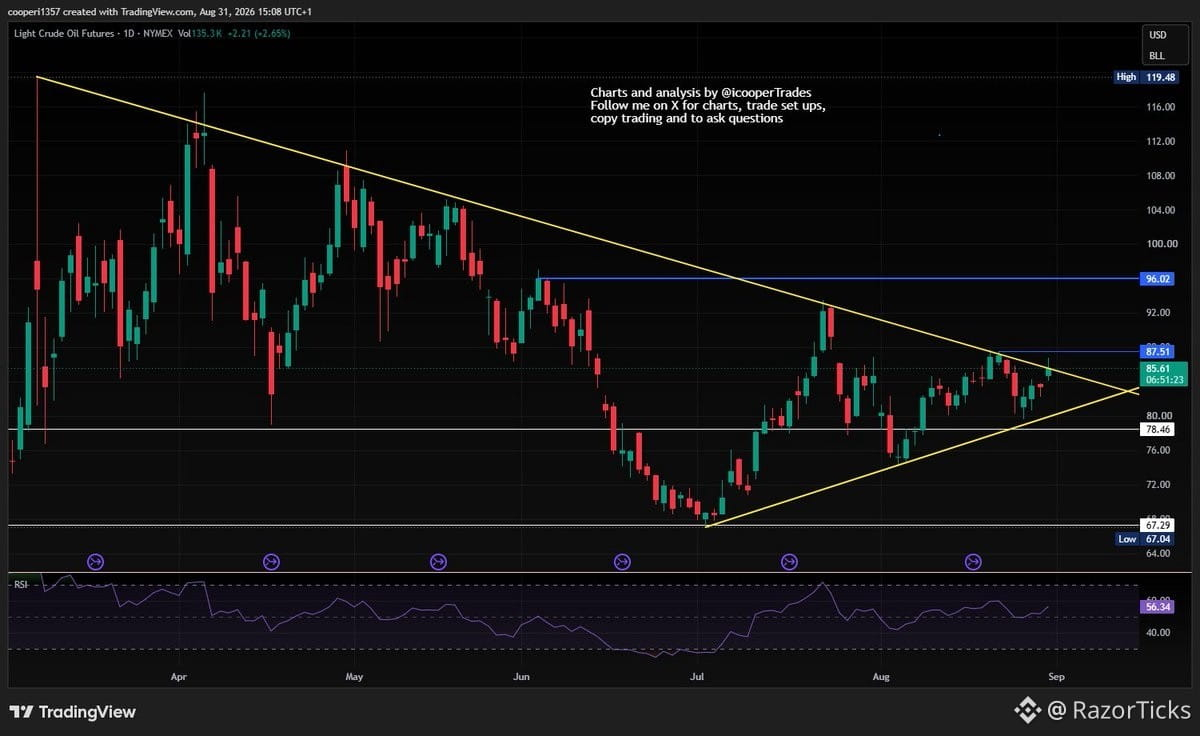Click the TradingView logo
1200x736 pixels.
coord(72,712)
